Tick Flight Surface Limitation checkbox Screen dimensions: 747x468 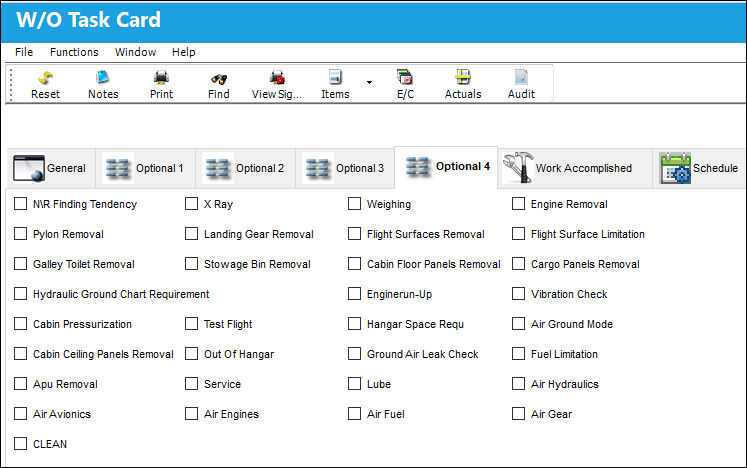coord(518,234)
